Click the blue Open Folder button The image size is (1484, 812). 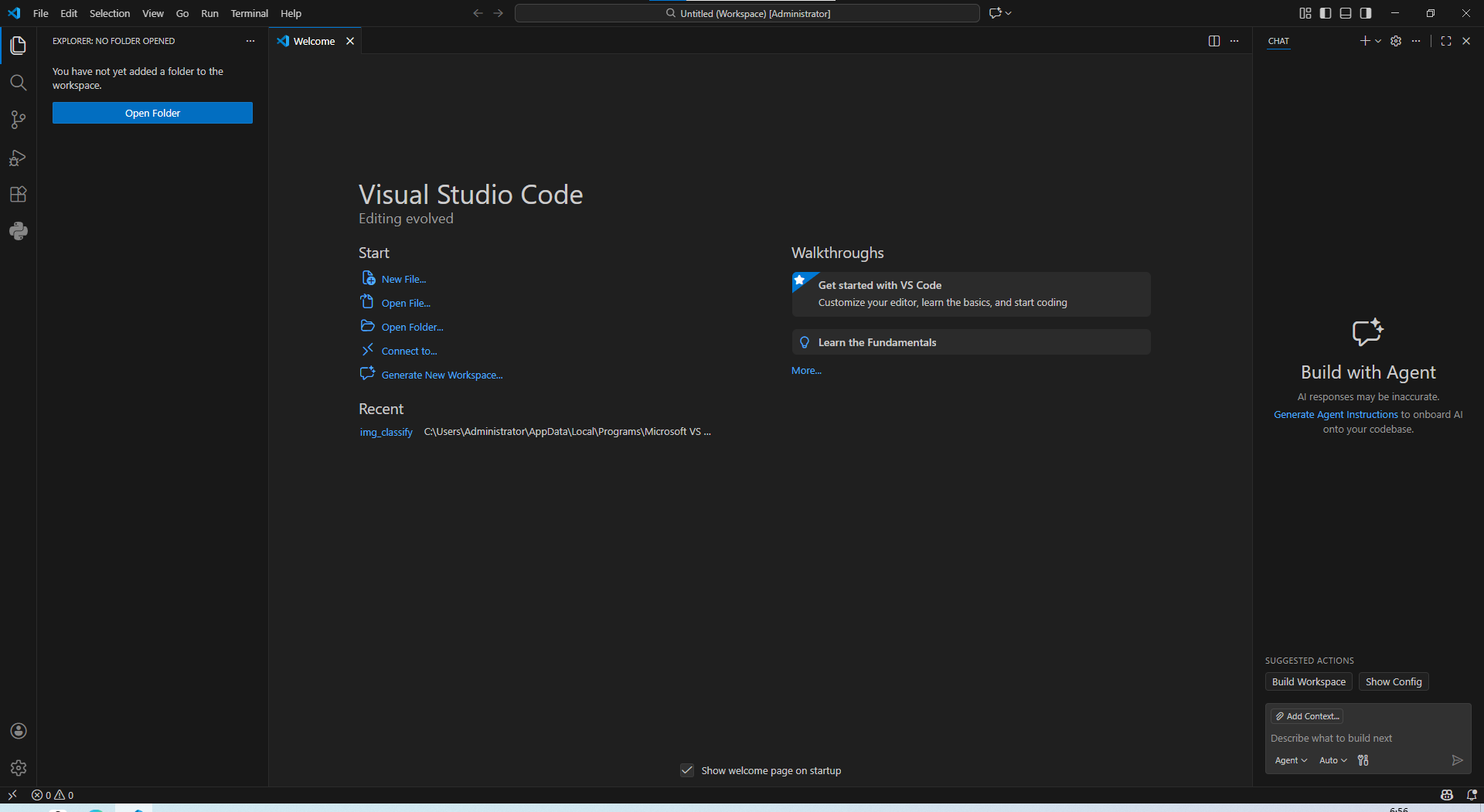(152, 113)
